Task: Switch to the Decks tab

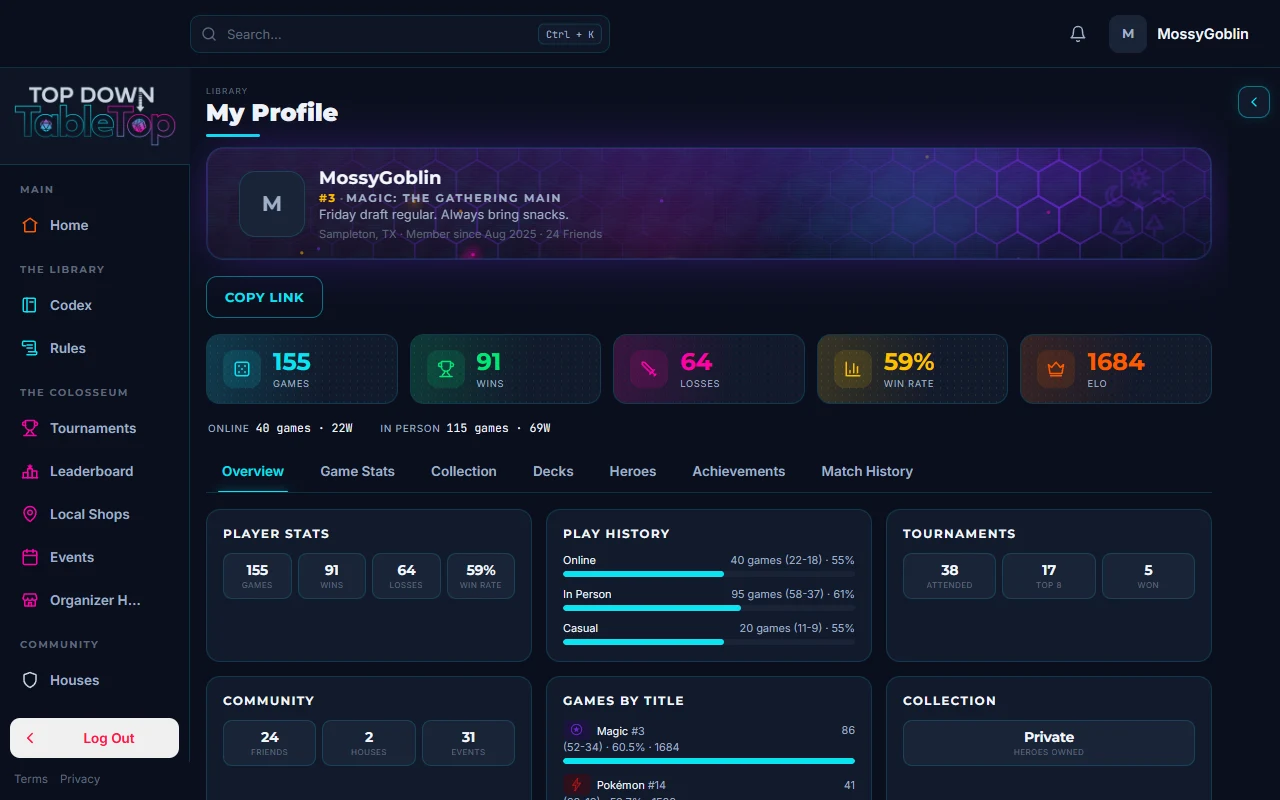Action: pyautogui.click(x=553, y=471)
